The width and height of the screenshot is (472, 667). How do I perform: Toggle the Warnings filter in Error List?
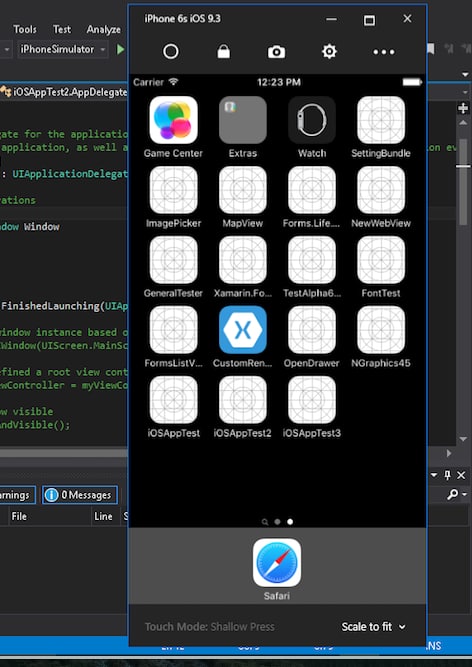tap(17, 495)
